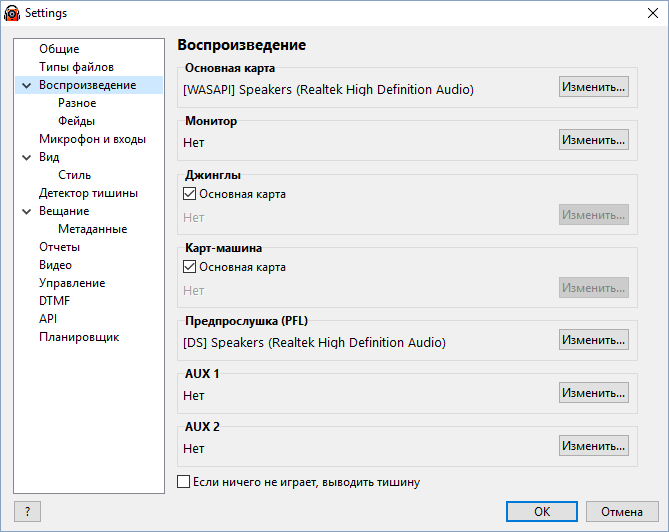Collapse the Воспроизведение tree node
Viewport: 669px width, 532px height.
click(26, 85)
